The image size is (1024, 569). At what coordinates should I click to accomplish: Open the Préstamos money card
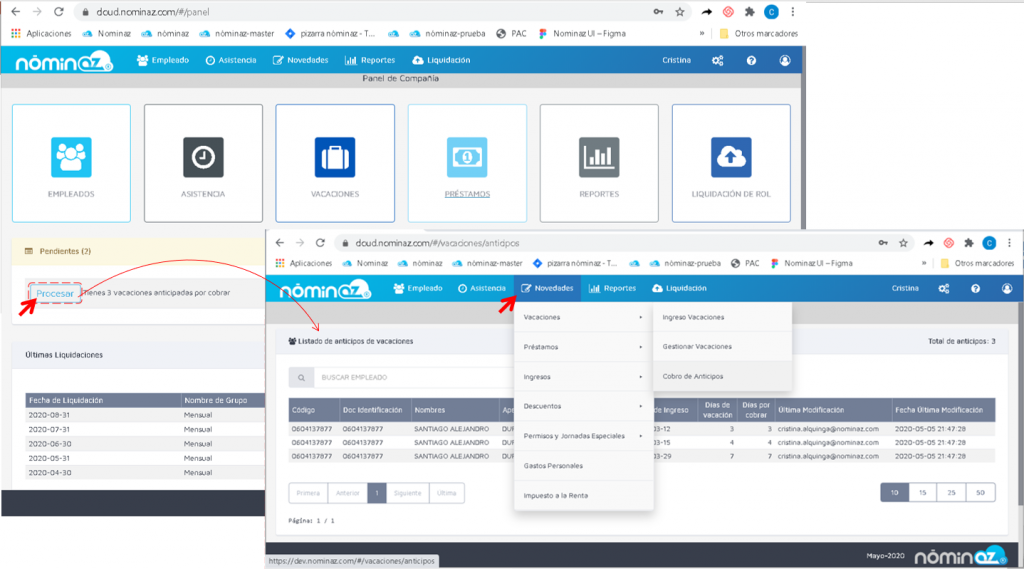coord(467,163)
